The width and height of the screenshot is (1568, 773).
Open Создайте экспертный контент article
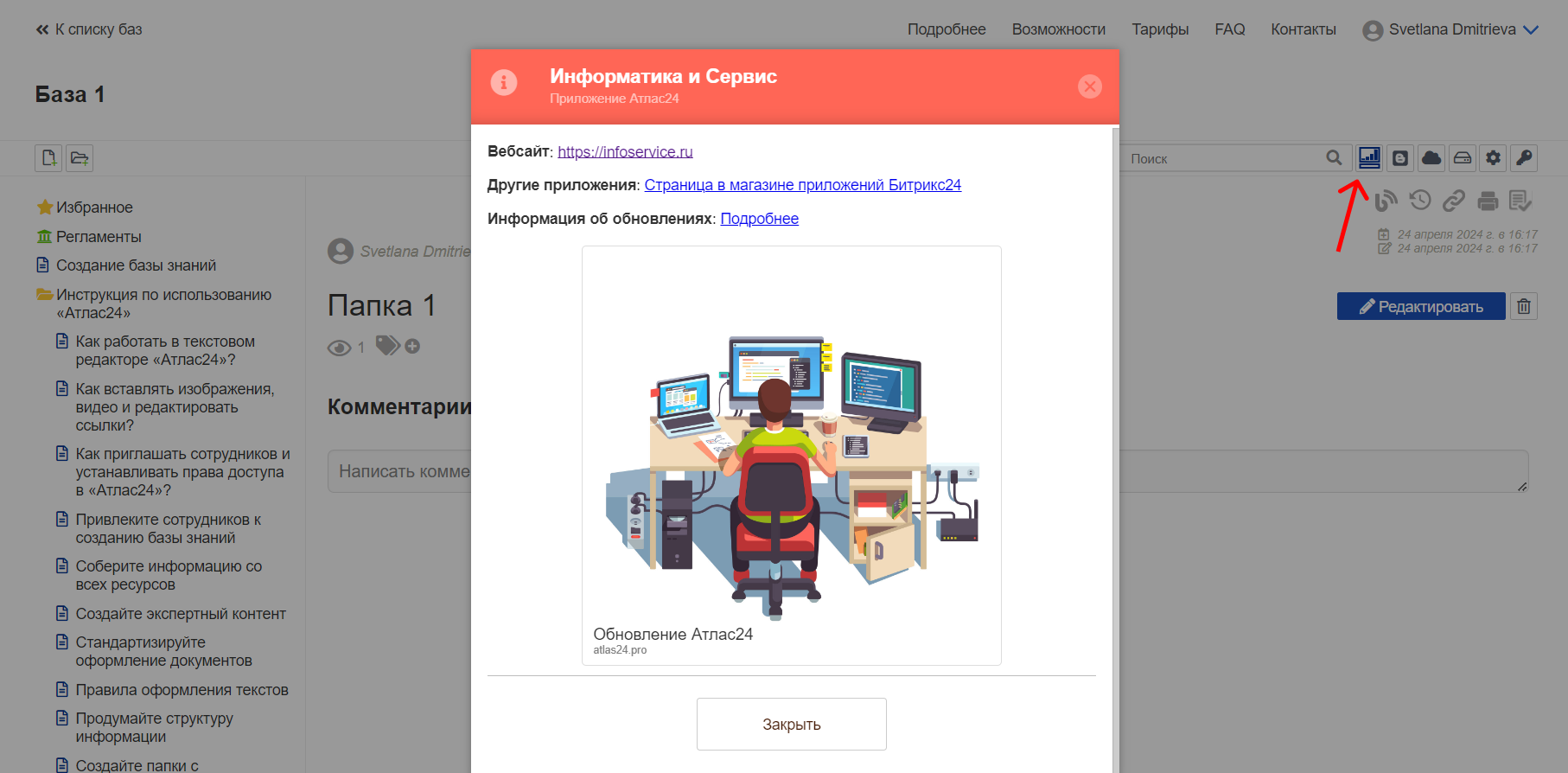click(181, 614)
